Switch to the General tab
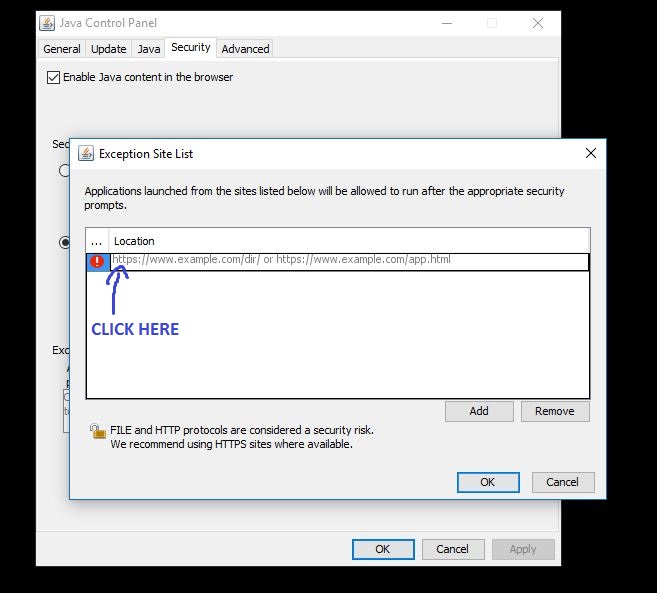The image size is (657, 593). click(62, 49)
